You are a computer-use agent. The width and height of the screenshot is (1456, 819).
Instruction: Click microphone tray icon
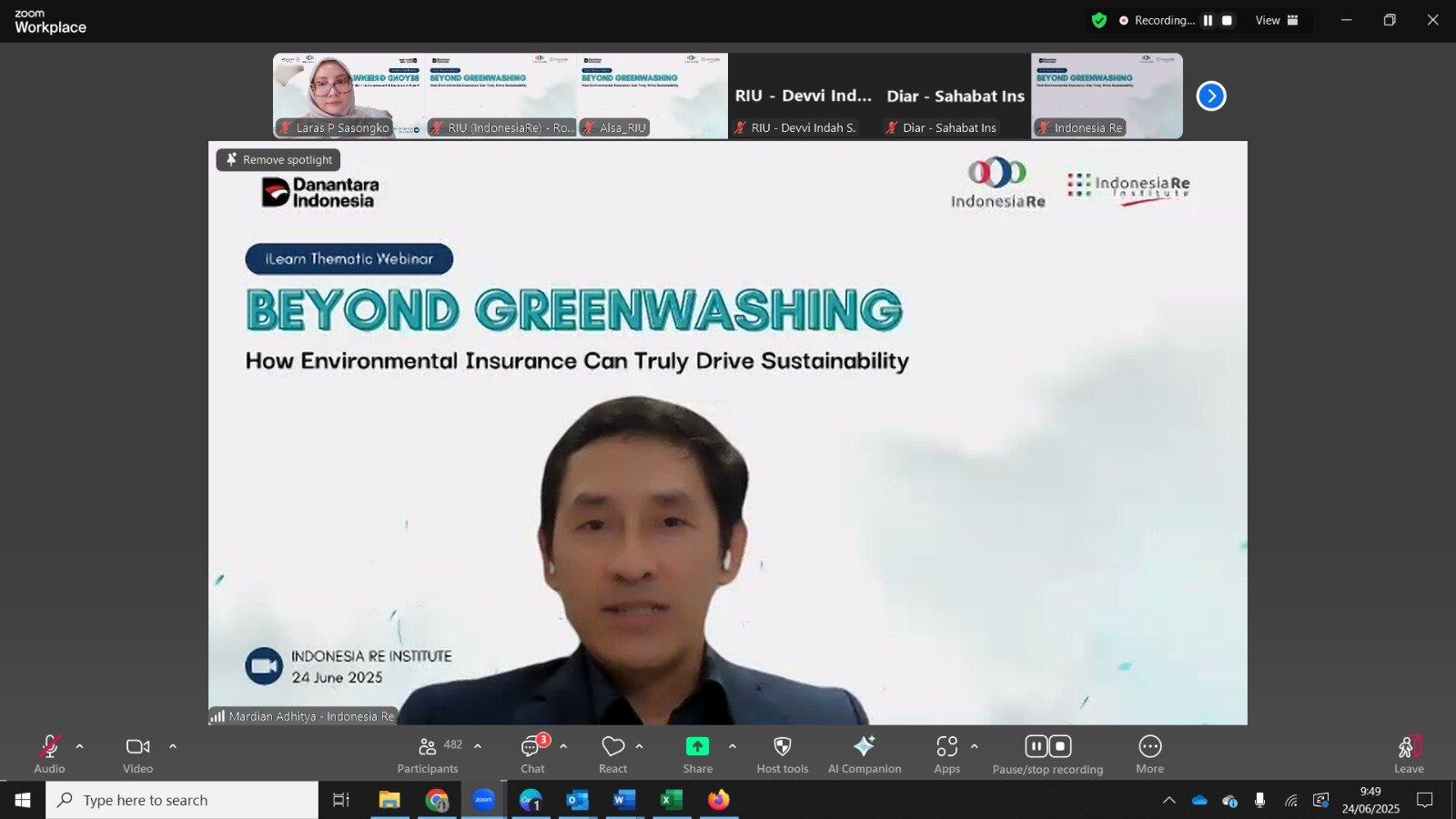click(x=1259, y=800)
